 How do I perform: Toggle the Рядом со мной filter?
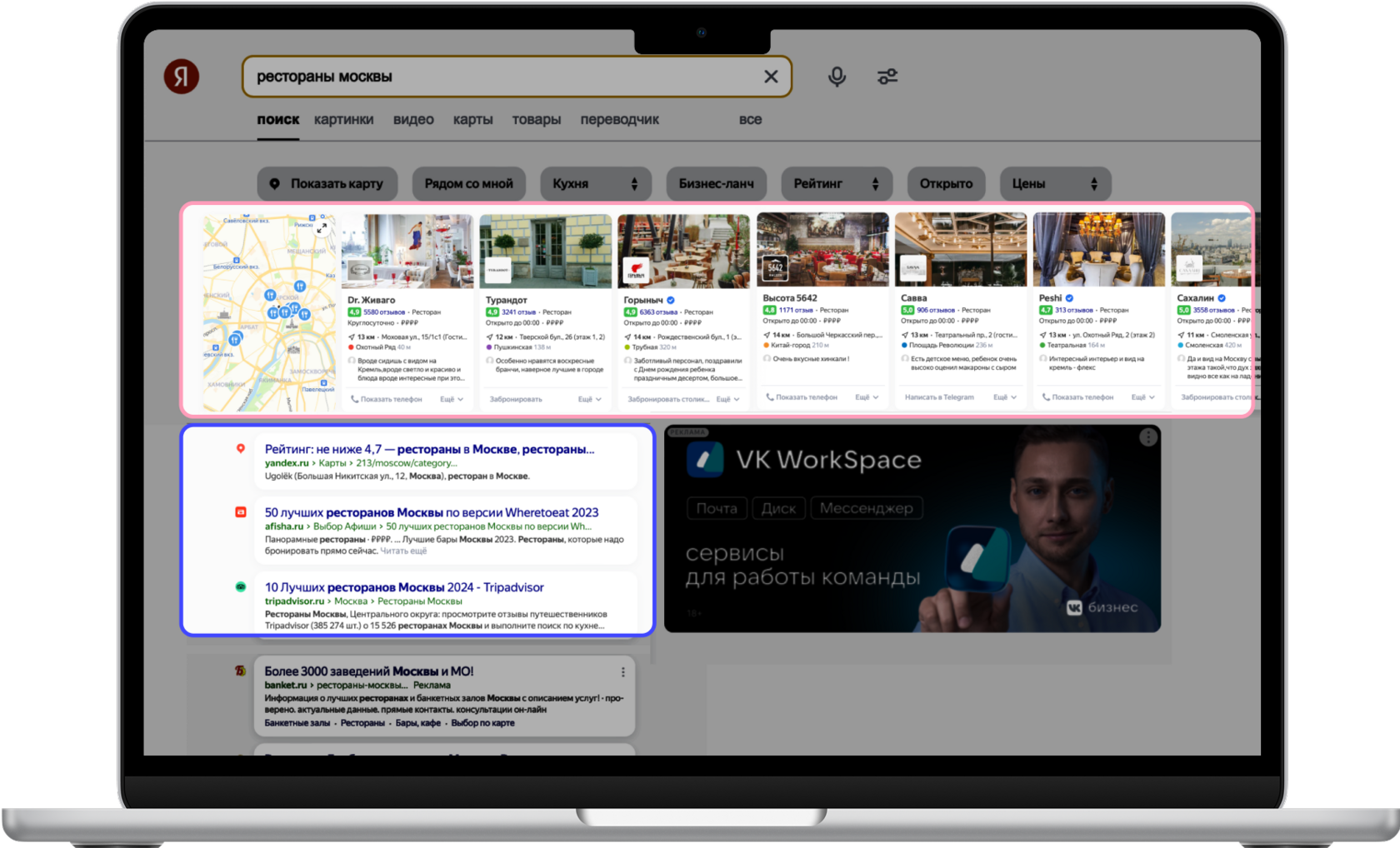(469, 184)
